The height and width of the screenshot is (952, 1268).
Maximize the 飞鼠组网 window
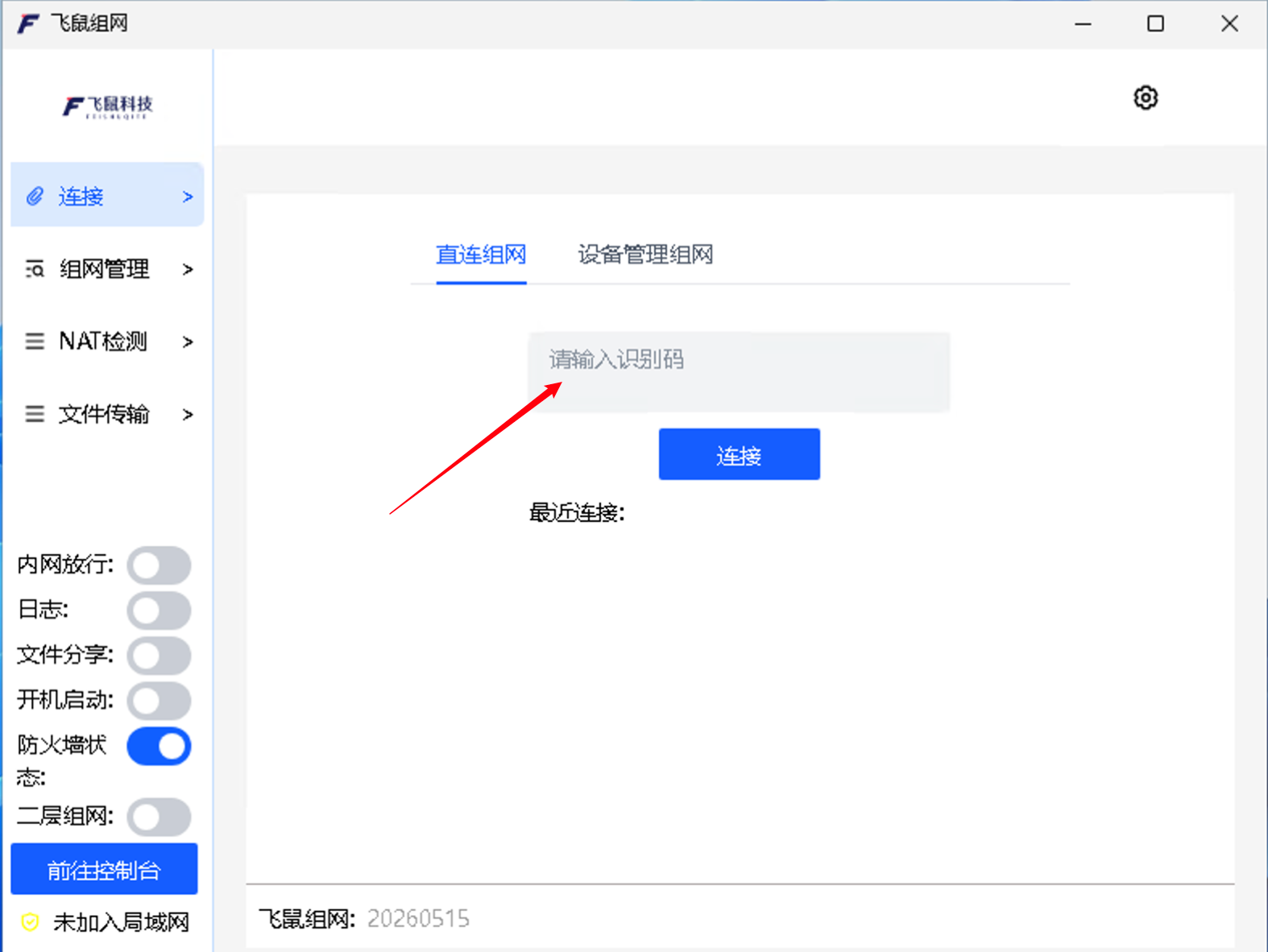[1156, 24]
